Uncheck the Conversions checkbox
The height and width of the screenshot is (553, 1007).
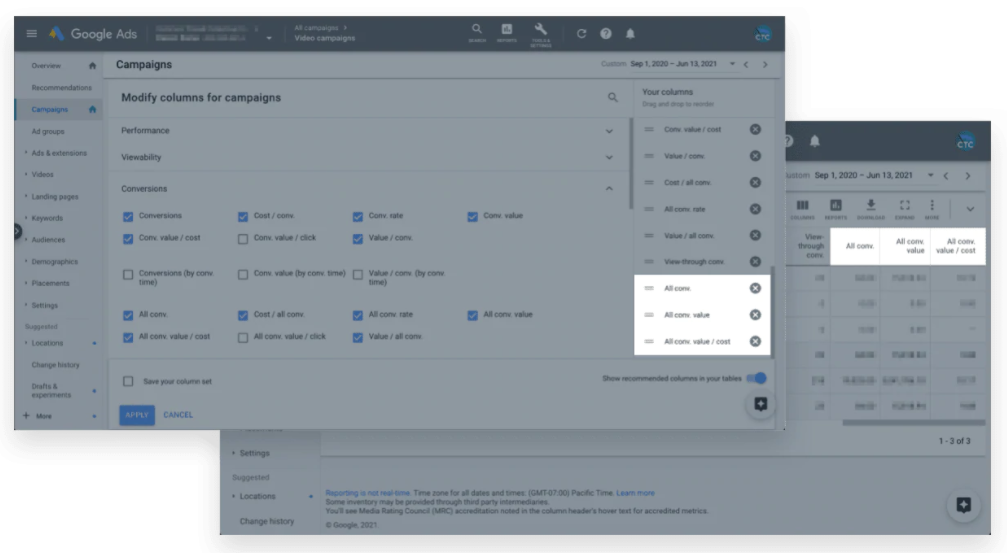[x=128, y=216]
